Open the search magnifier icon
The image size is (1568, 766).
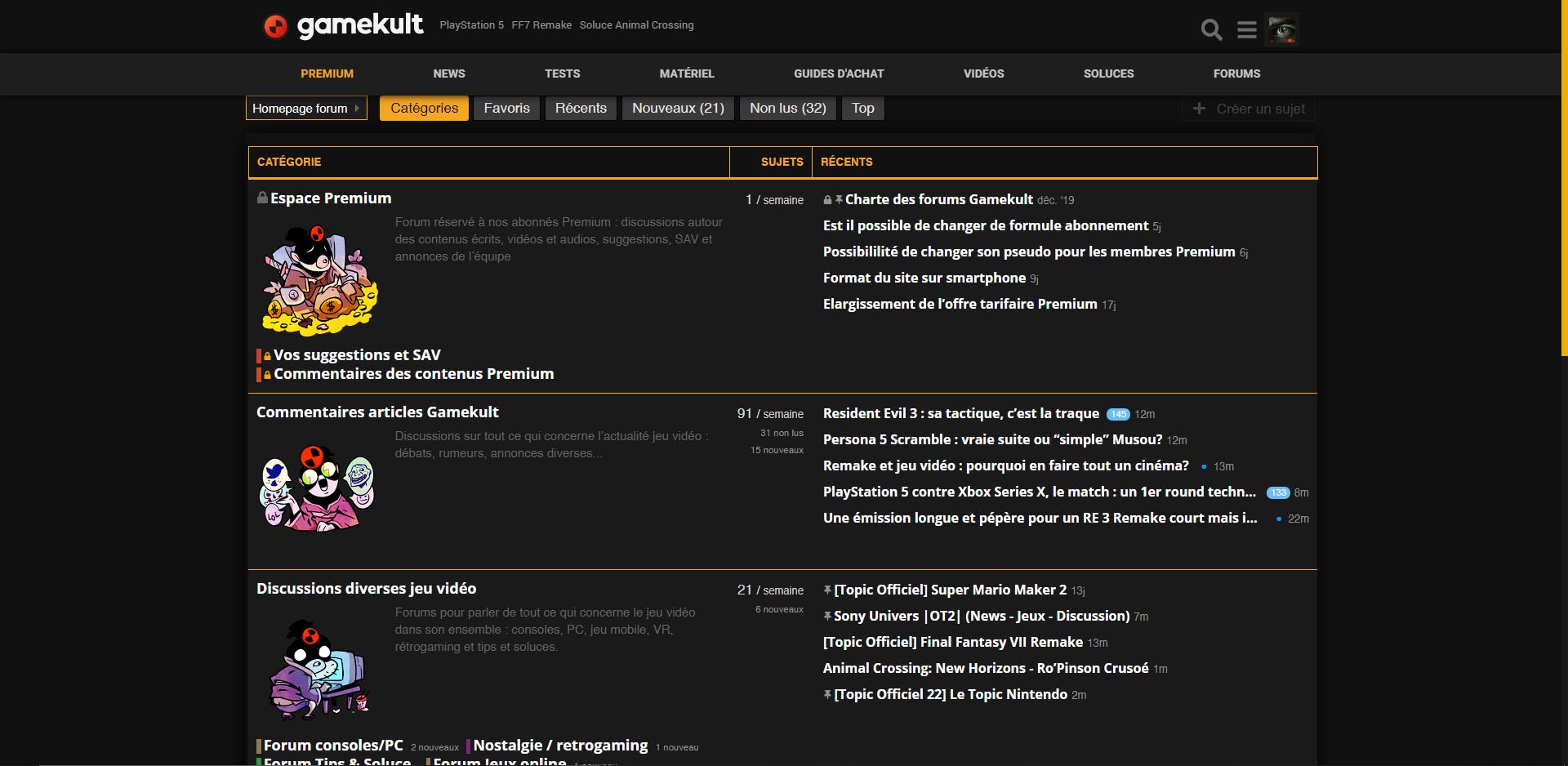tap(1211, 30)
